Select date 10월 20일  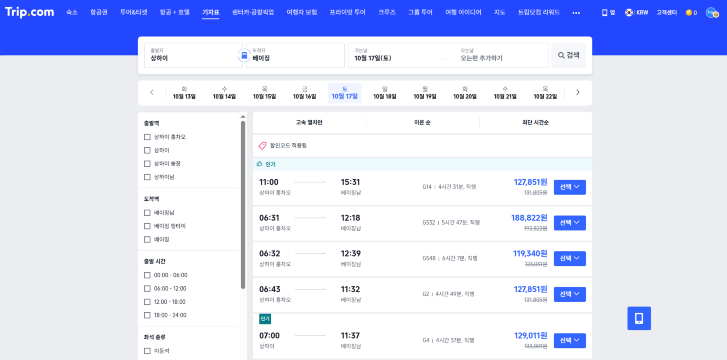click(465, 92)
